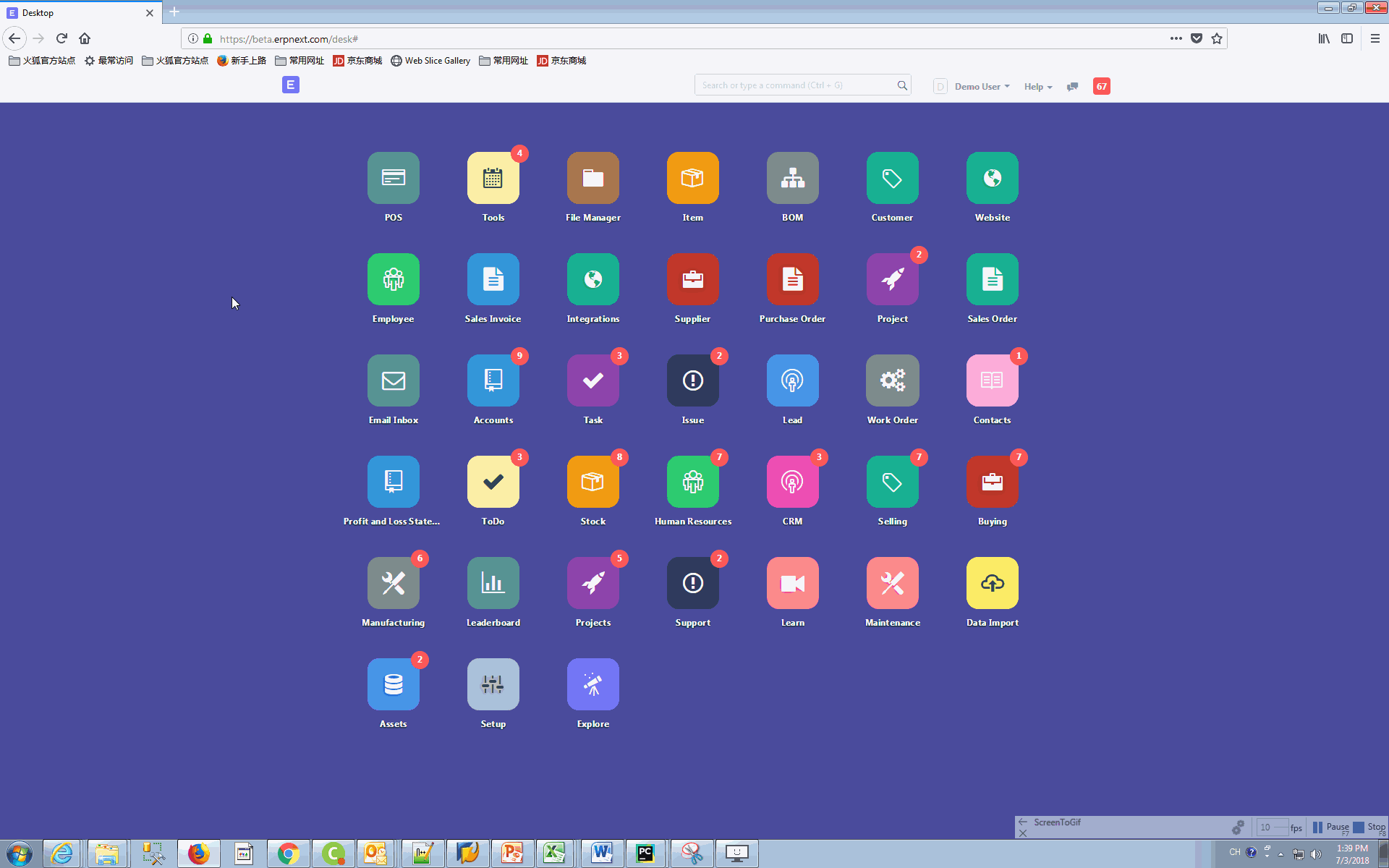Viewport: 1389px width, 868px height.
Task: View the 67 pending notifications badge
Action: click(x=1101, y=86)
